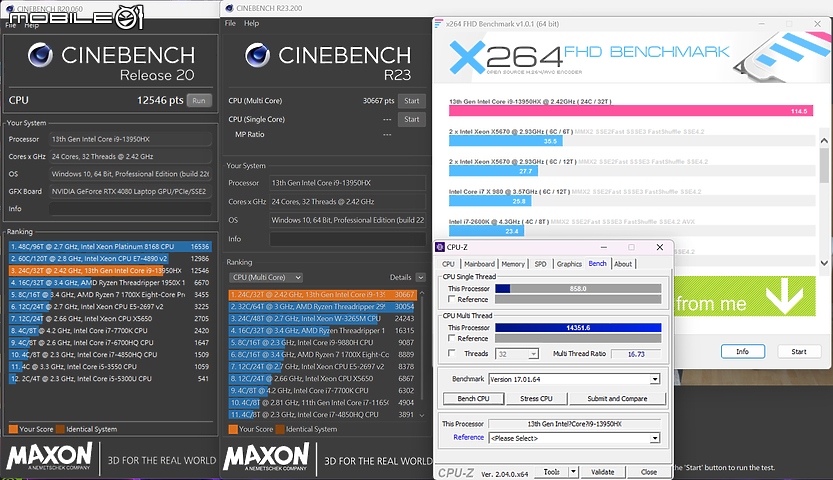The height and width of the screenshot is (480, 833).
Task: Click the Tools button in CPU-Z
Action: (551, 472)
